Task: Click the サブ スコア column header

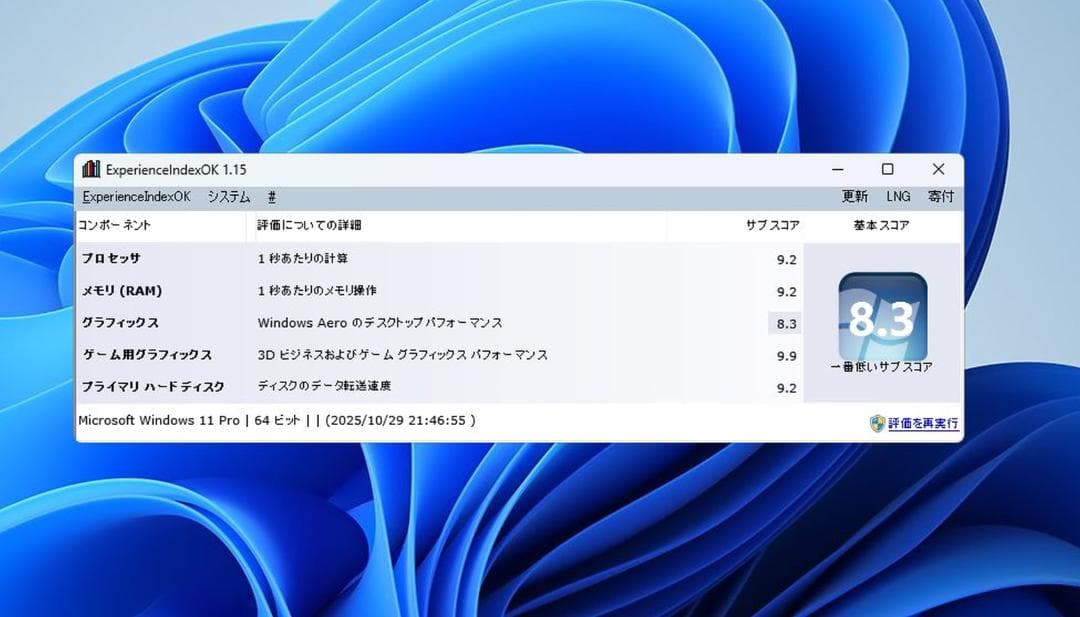Action: pyautogui.click(x=771, y=226)
